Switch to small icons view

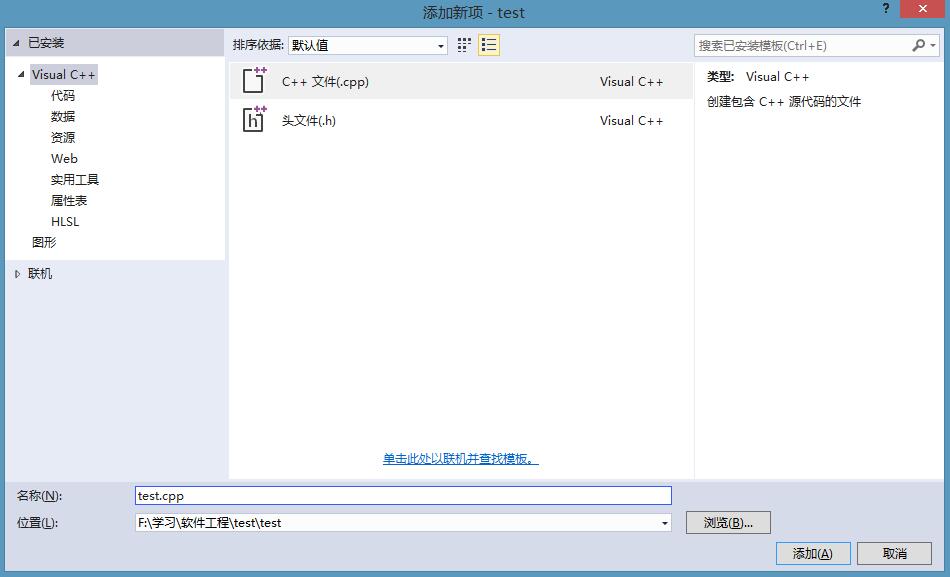[x=464, y=45]
